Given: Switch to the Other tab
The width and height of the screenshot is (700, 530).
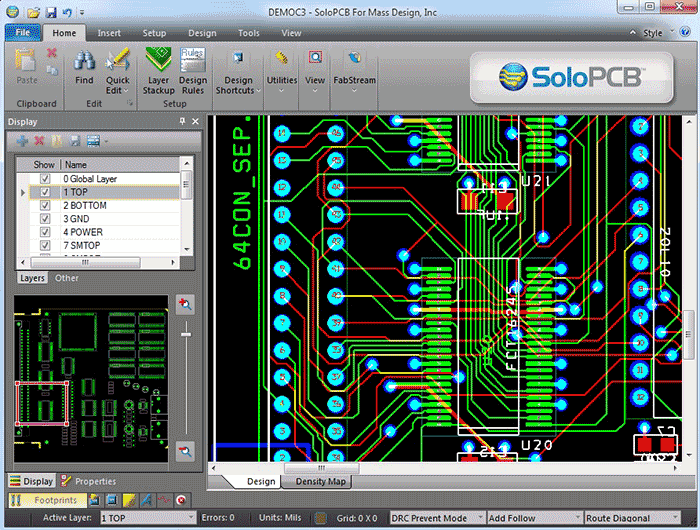Looking at the screenshot, I should tap(67, 278).
